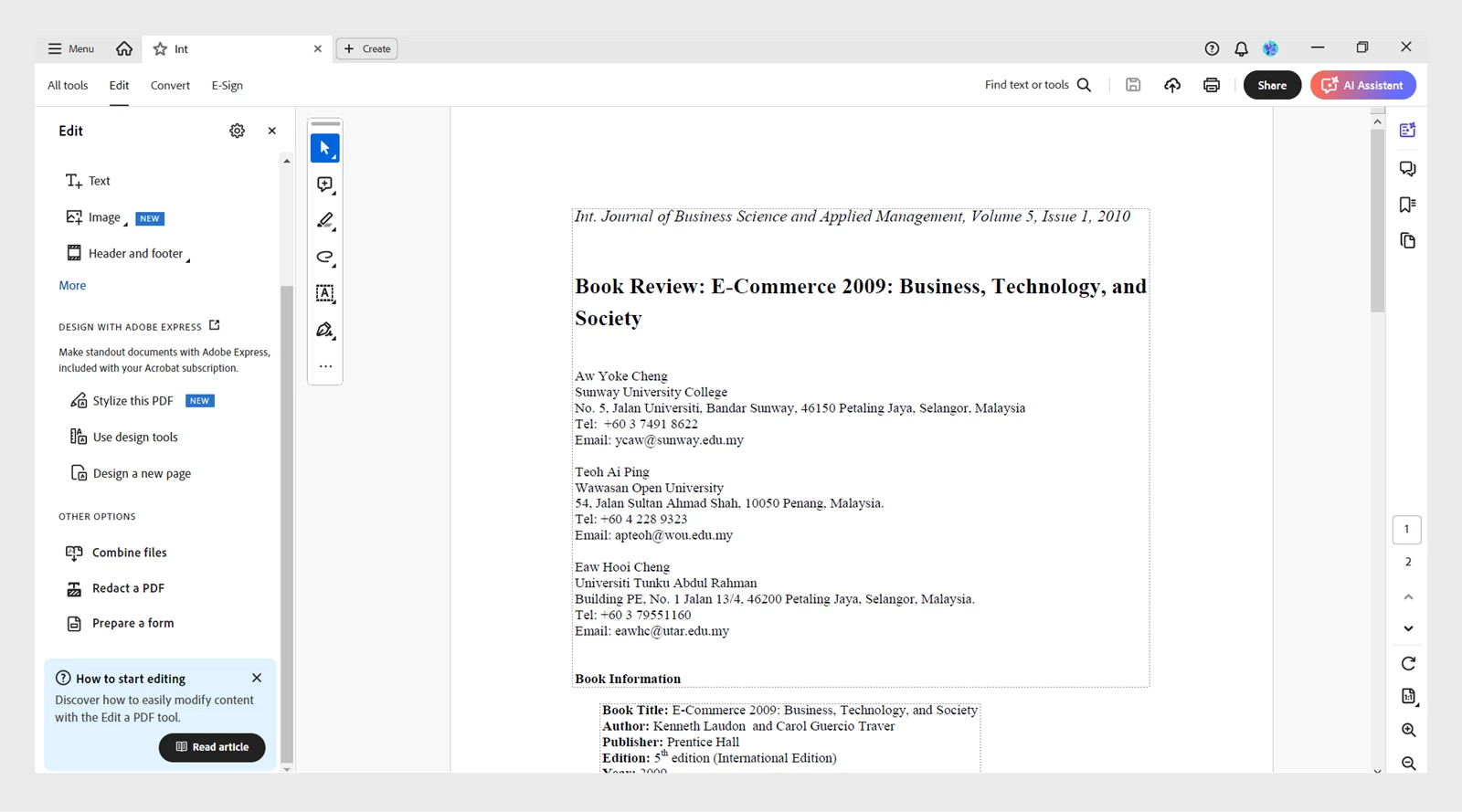Open the Convert tab
The image size is (1462, 812).
tap(170, 85)
